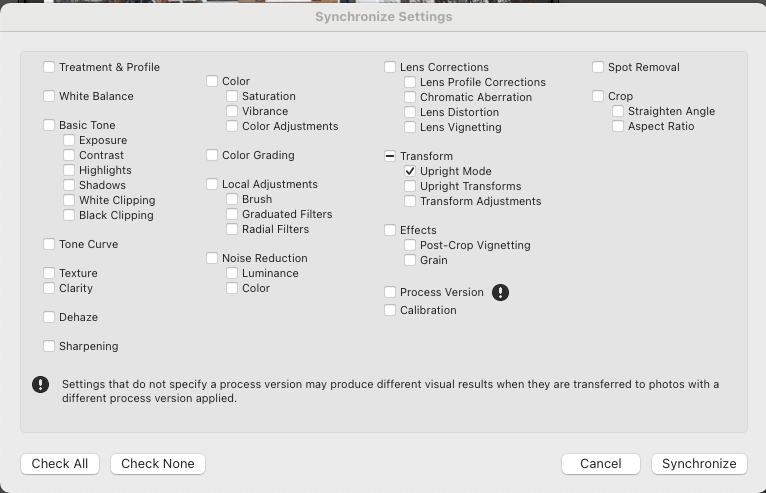Image resolution: width=766 pixels, height=493 pixels.
Task: Enable Exposure under Basic Tone
Action: tap(69, 141)
